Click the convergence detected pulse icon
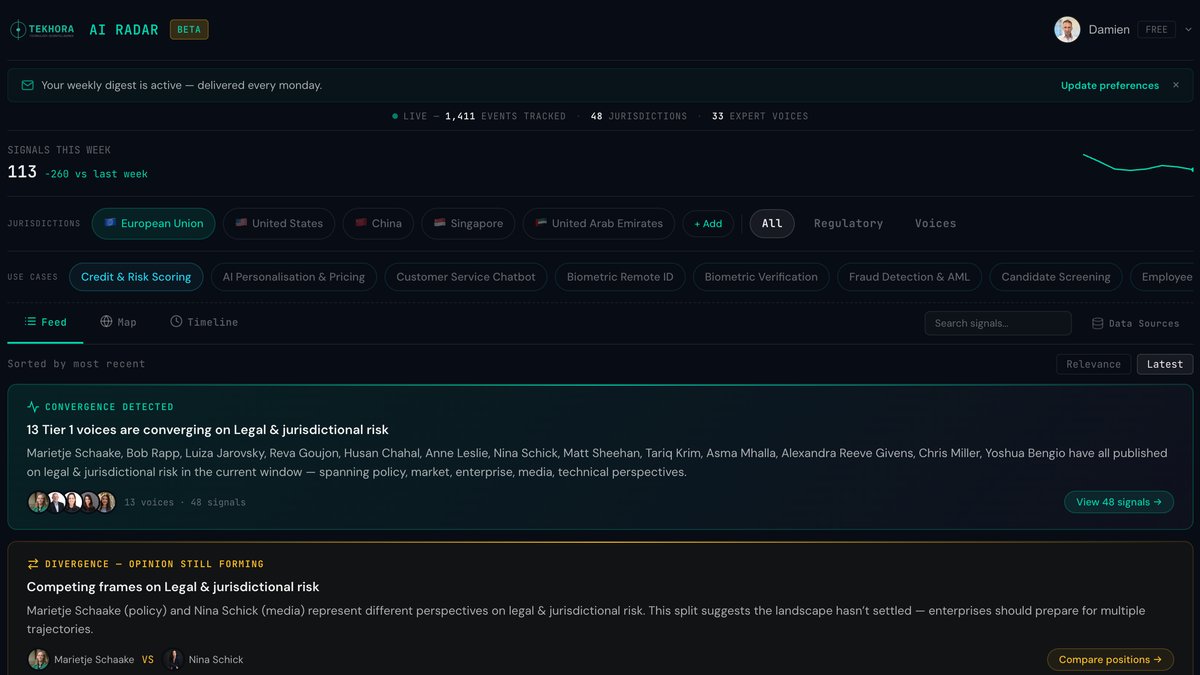Screen dimensions: 1200x675 [33, 406]
